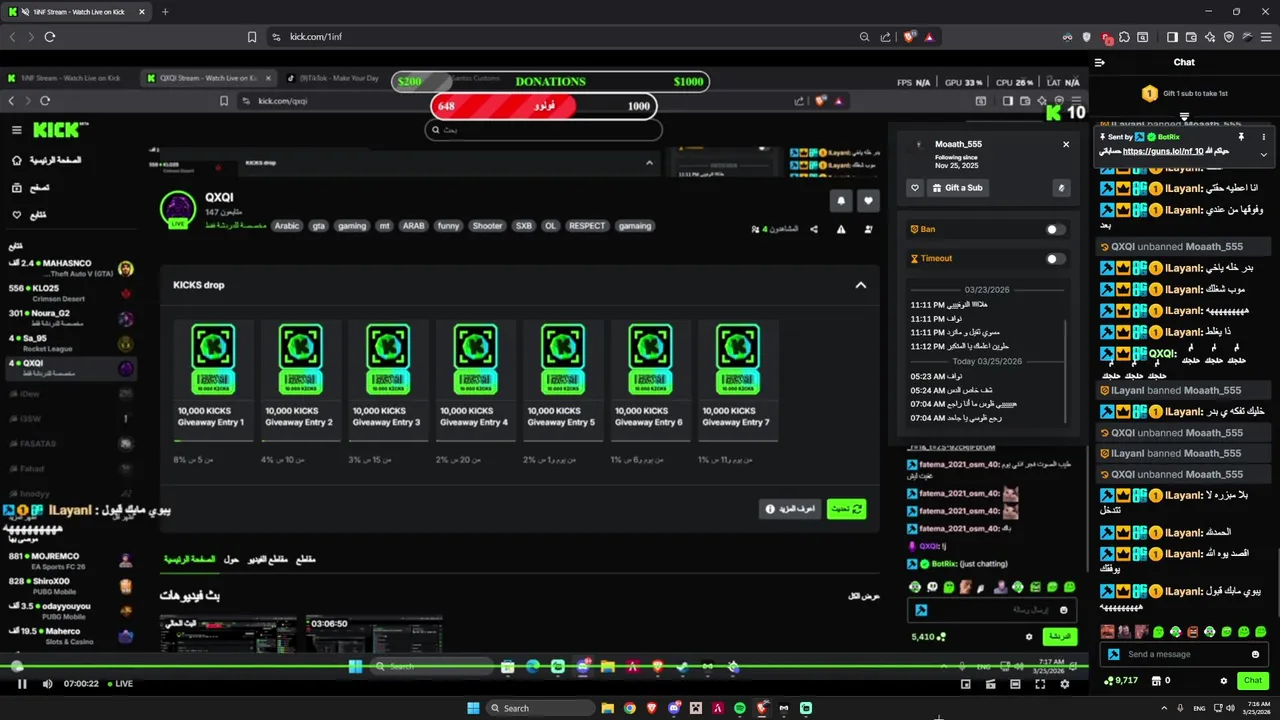Select 'QXQI unbanned Moaath_555' first chat notice

tap(1184, 247)
